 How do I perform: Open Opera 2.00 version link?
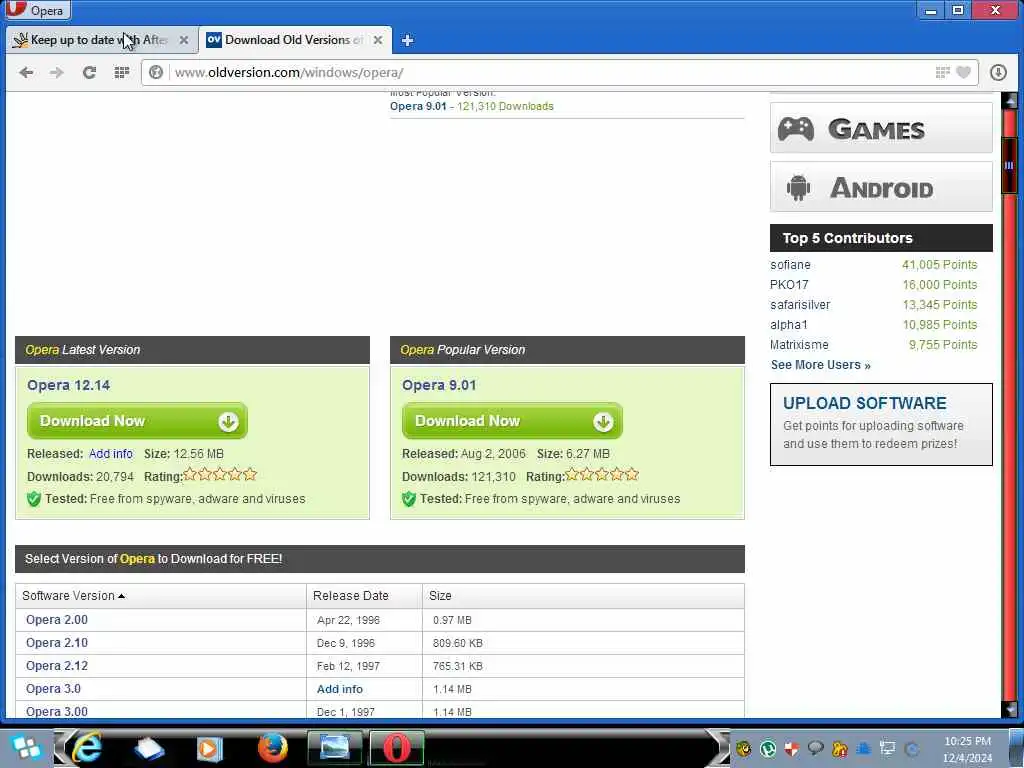[57, 620]
